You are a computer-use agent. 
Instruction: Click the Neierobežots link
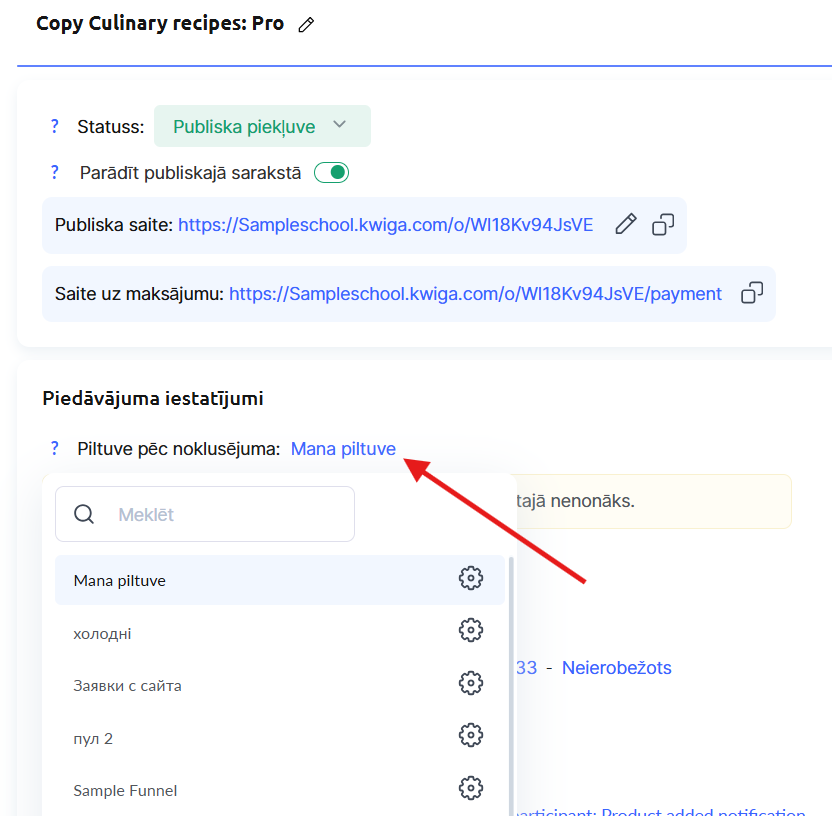(616, 667)
